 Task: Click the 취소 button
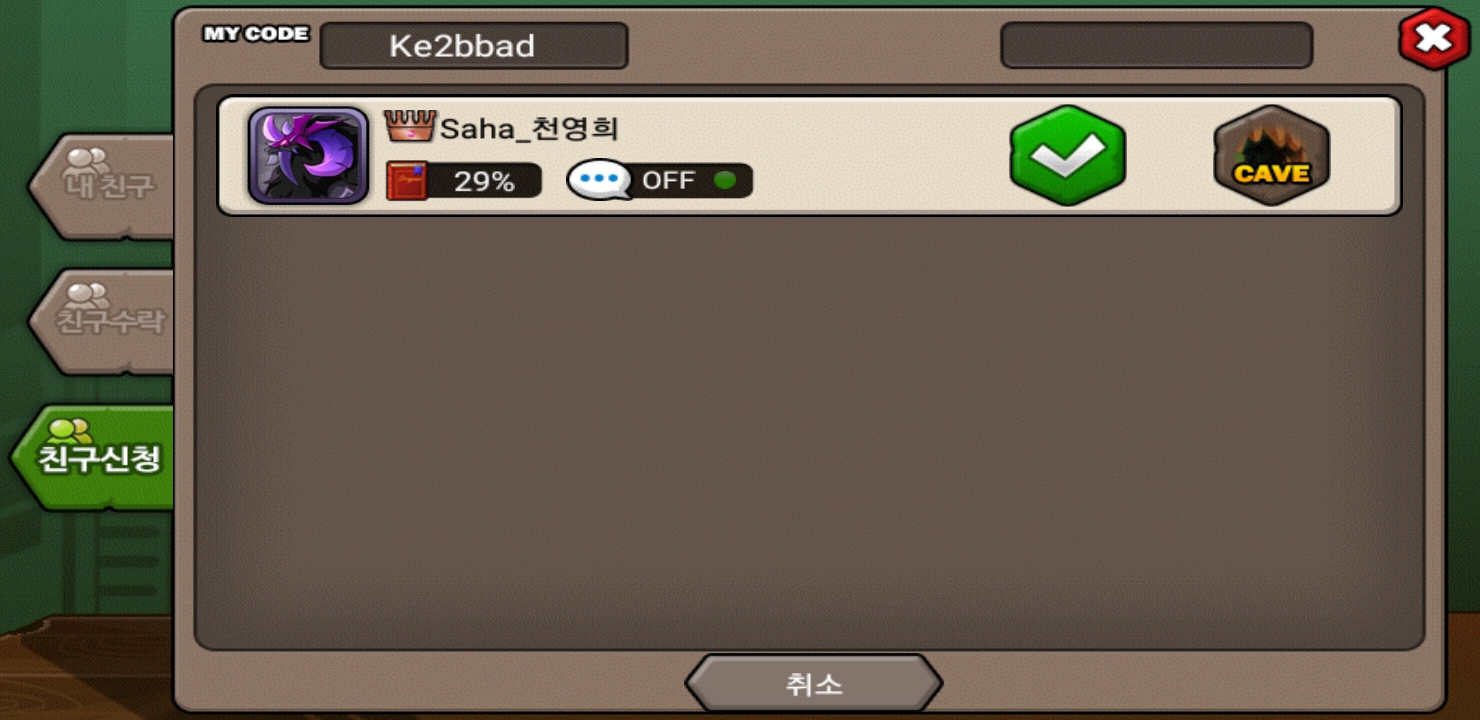pyautogui.click(x=813, y=684)
